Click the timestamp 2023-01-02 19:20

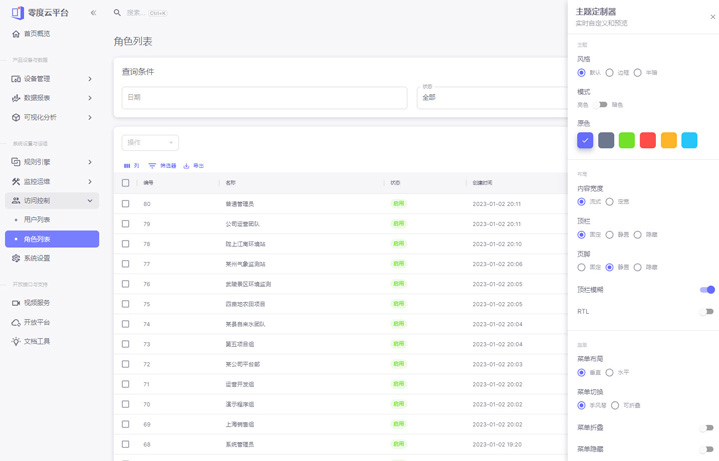[x=497, y=444]
